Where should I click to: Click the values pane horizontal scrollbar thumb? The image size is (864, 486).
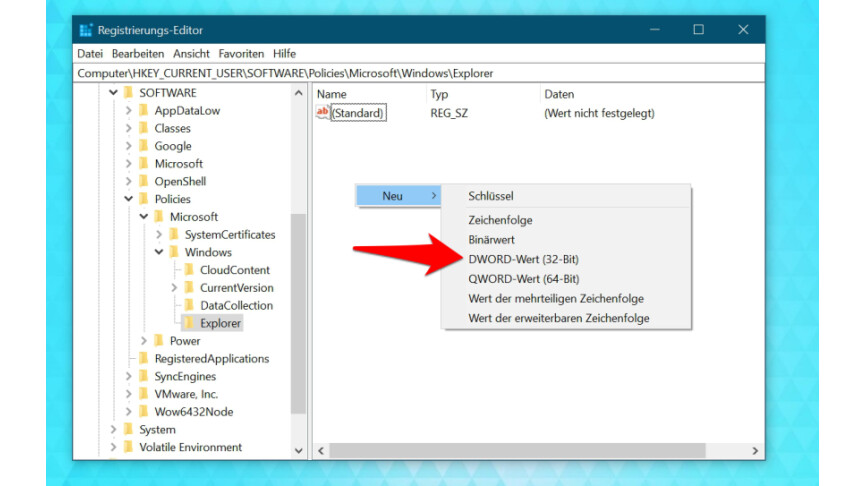(x=517, y=451)
